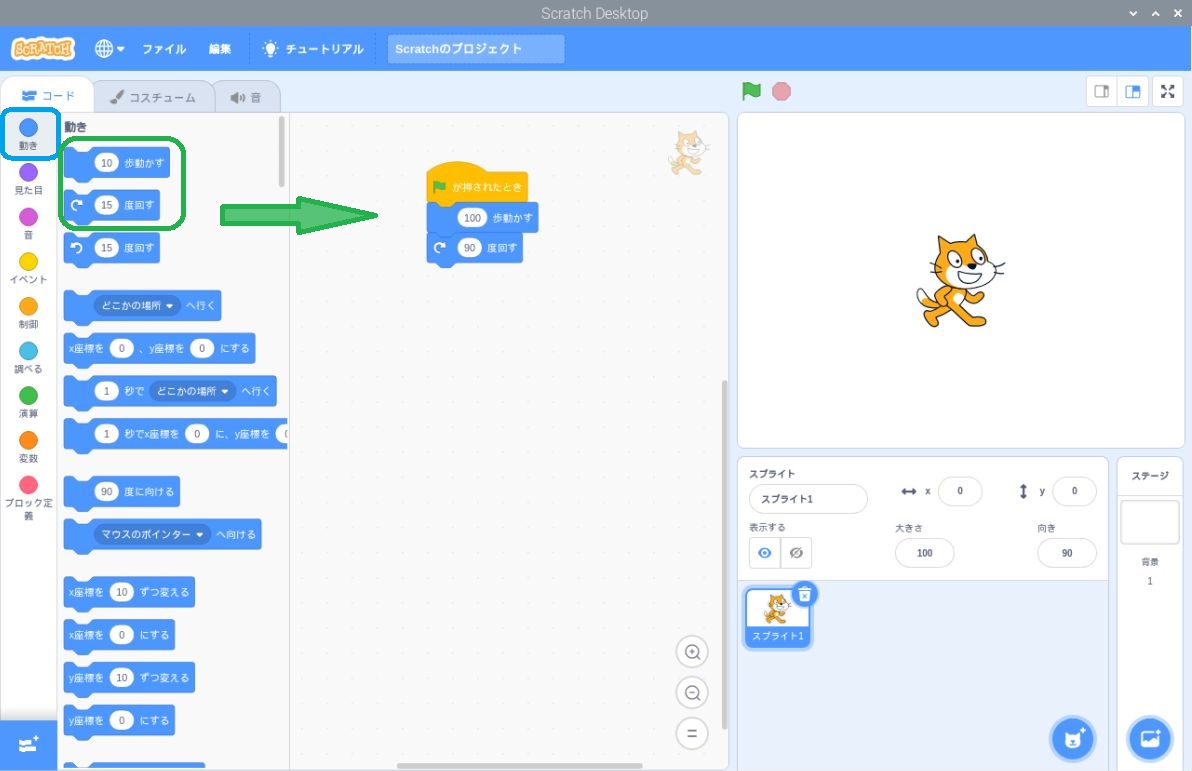This screenshot has height=771, width=1192.
Task: Run the project with the green flag
Action: click(x=751, y=91)
